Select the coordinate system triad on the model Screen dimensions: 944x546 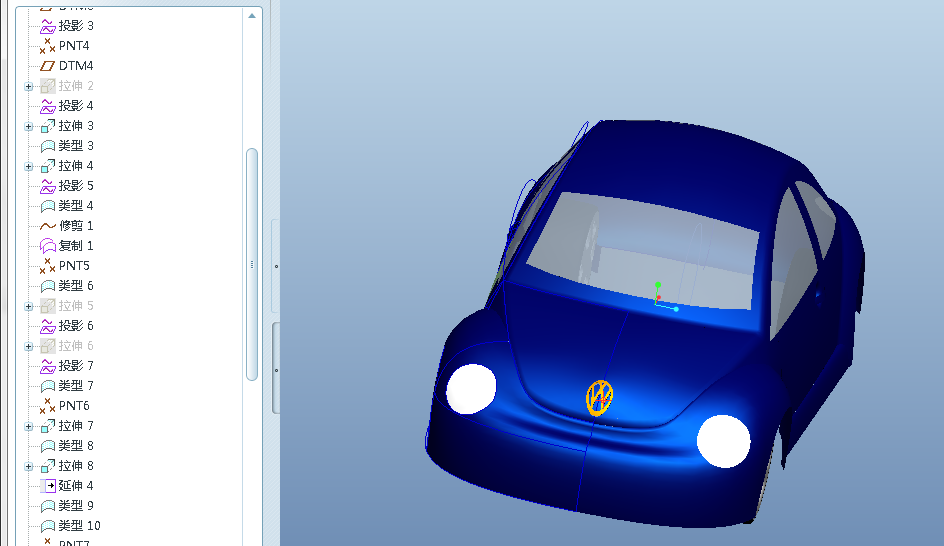[665, 297]
